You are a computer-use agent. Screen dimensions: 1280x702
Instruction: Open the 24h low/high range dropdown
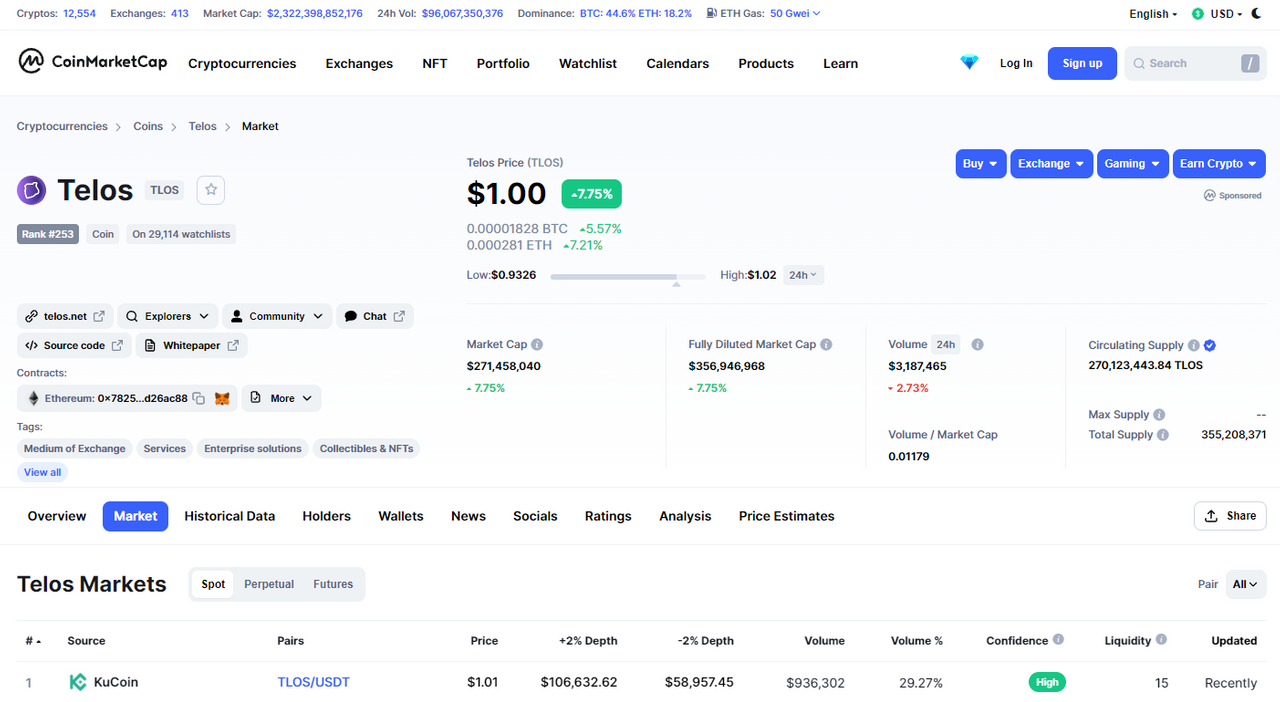[803, 275]
